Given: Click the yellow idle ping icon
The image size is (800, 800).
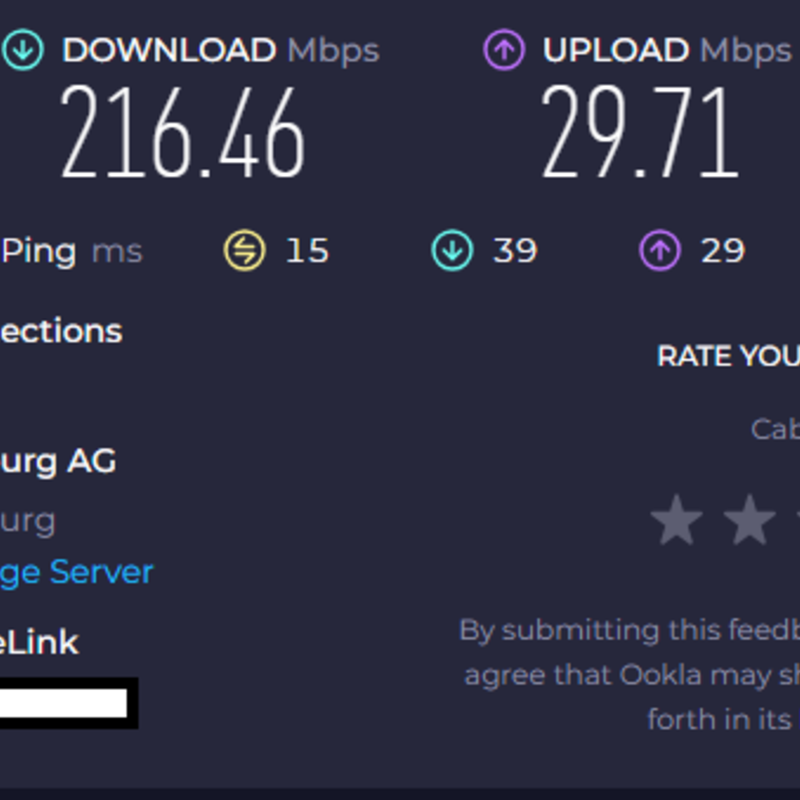Looking at the screenshot, I should 244,251.
